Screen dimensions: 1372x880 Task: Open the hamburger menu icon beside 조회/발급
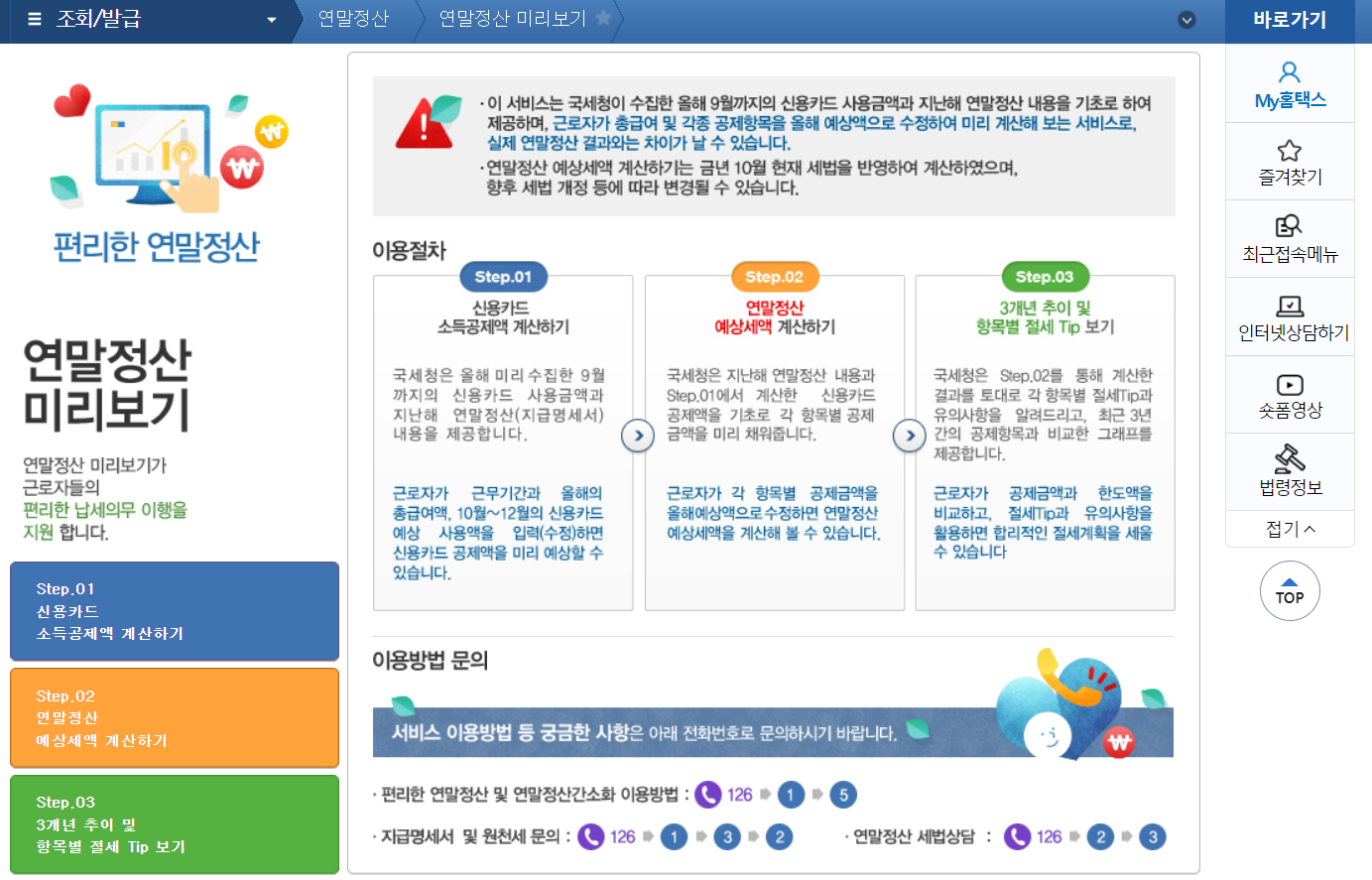tap(35, 19)
